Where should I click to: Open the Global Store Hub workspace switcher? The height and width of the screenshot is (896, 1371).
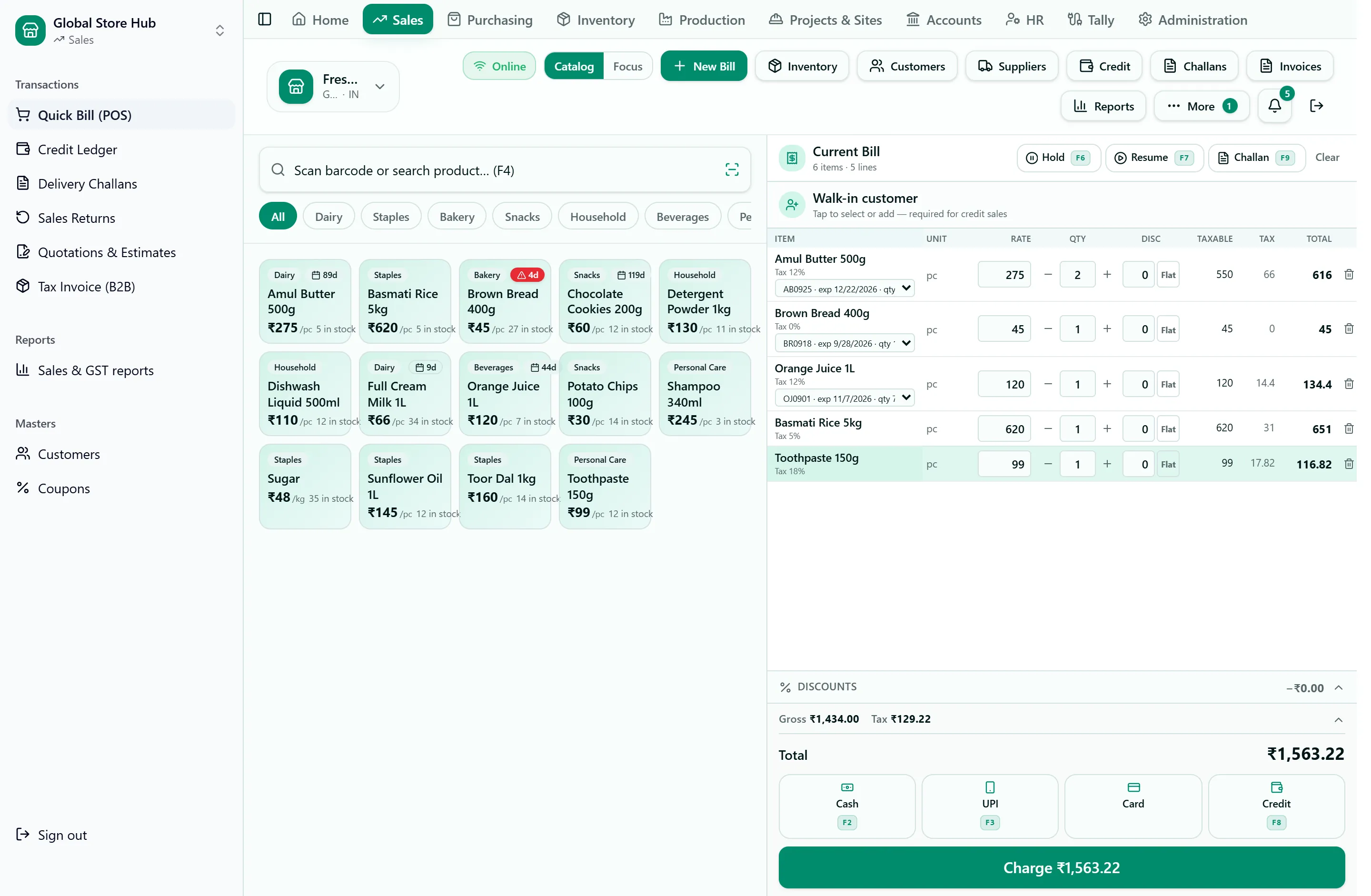pyautogui.click(x=122, y=30)
